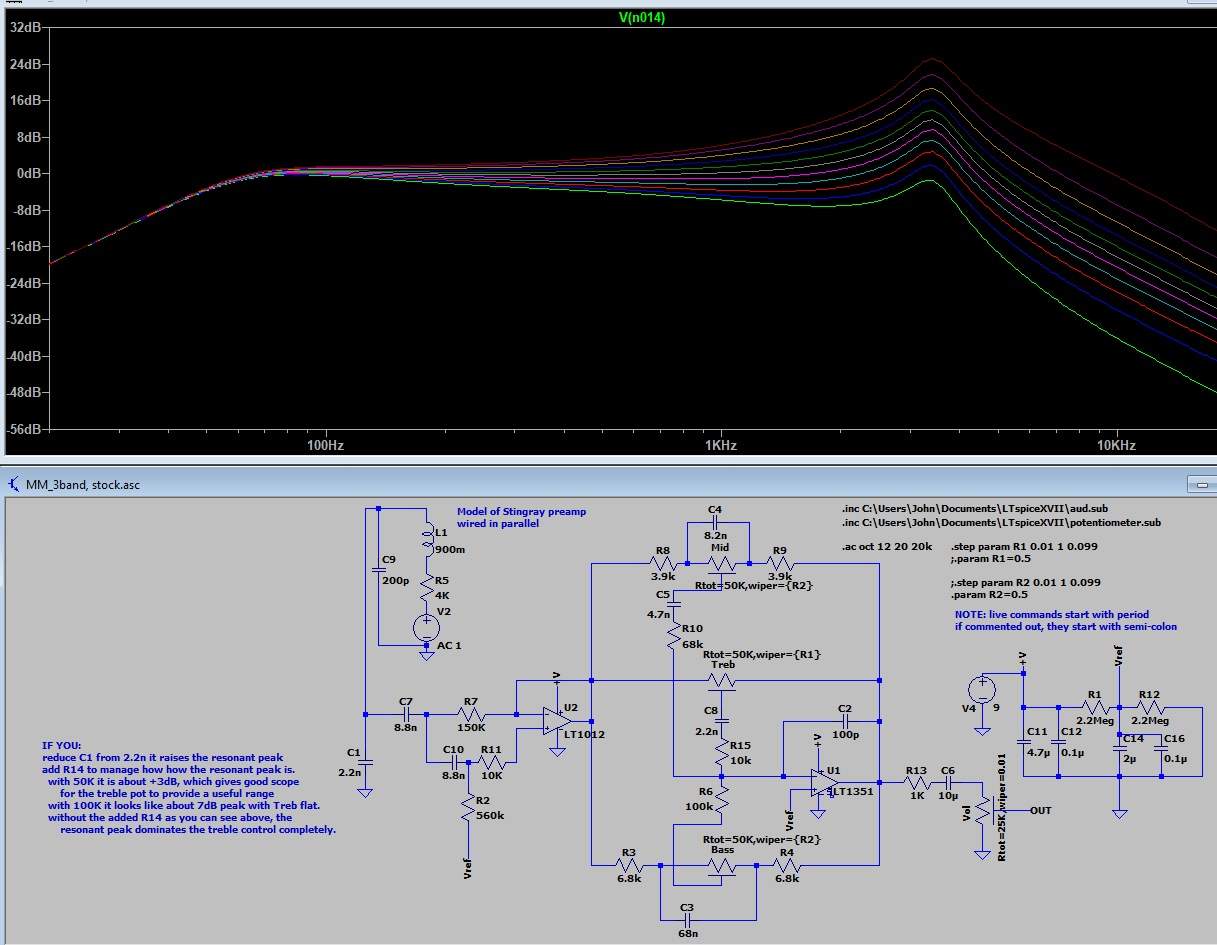Click the 'MM_3band, stock.asc' window title bar
Screen dimensions: 1217x945
(x=608, y=483)
